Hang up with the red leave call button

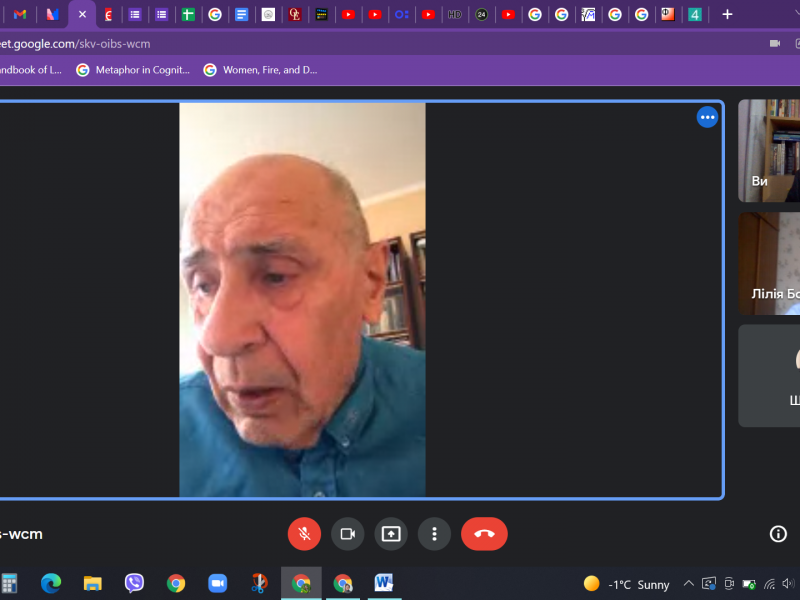tap(484, 534)
